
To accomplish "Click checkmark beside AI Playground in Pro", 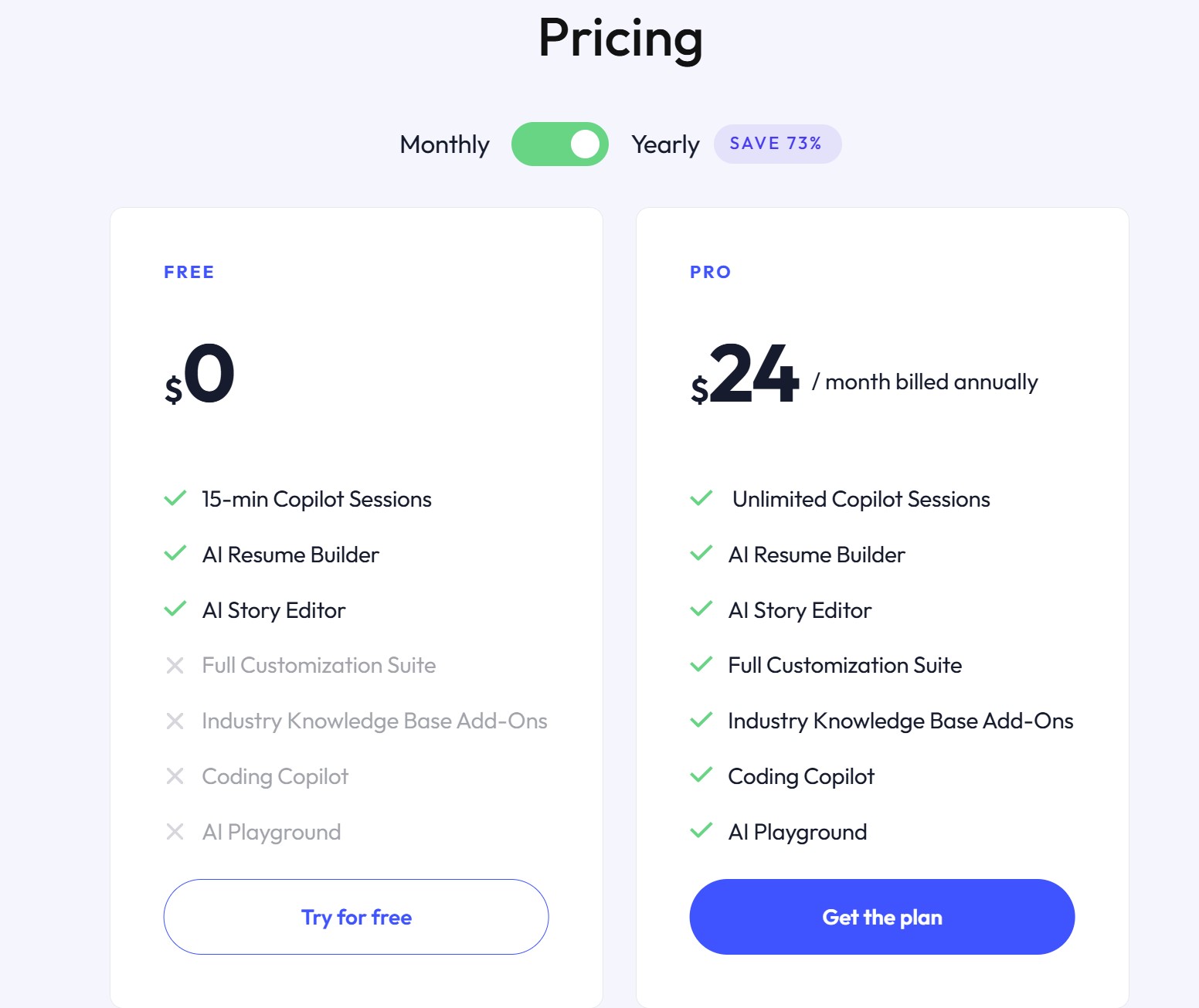I will point(701,831).
